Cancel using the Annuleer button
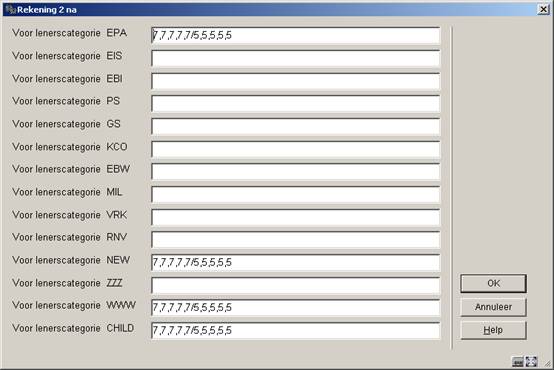Screen dimensions: 554x370 493,307
